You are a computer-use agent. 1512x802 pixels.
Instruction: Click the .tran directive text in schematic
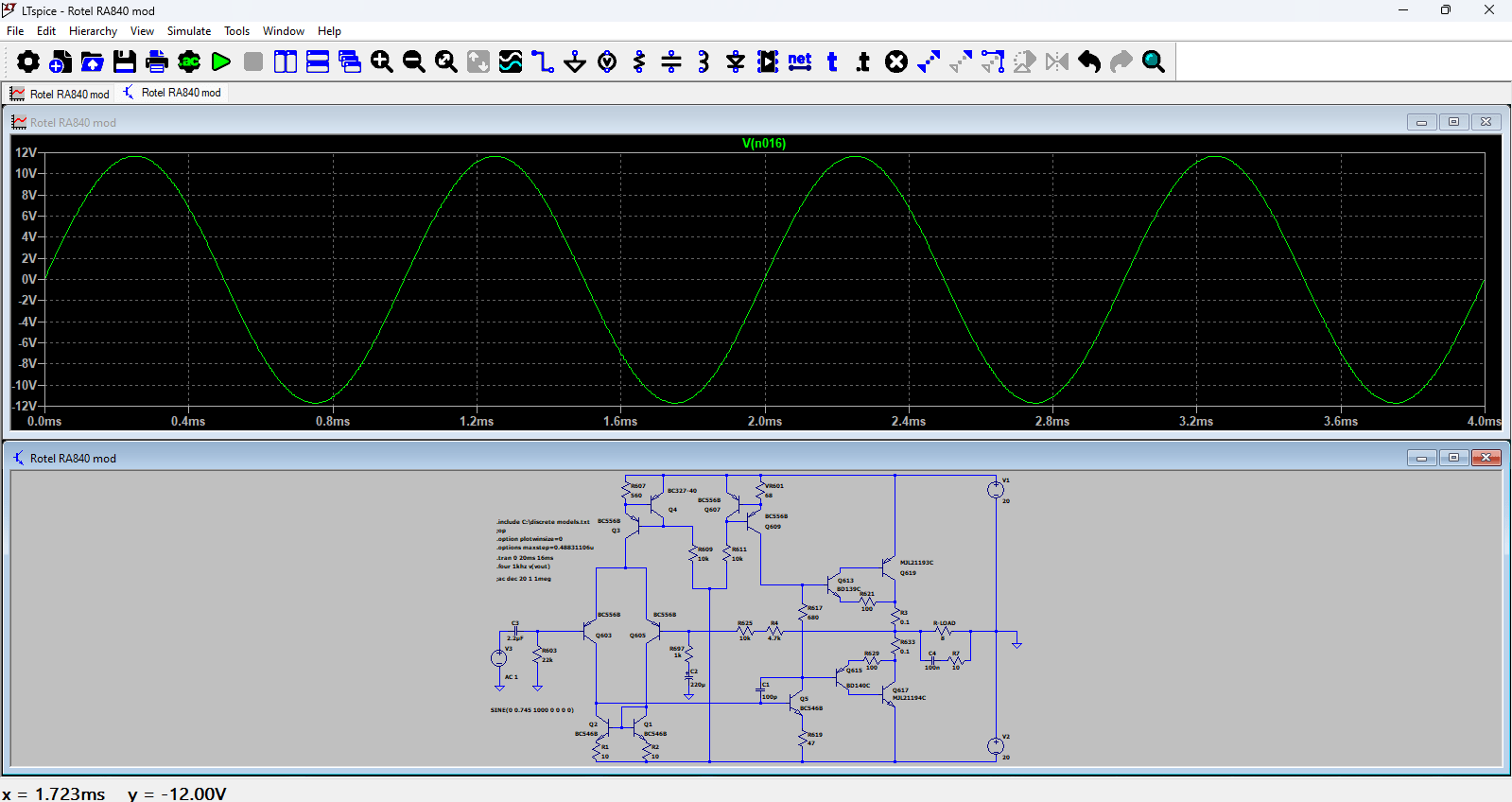[525, 558]
